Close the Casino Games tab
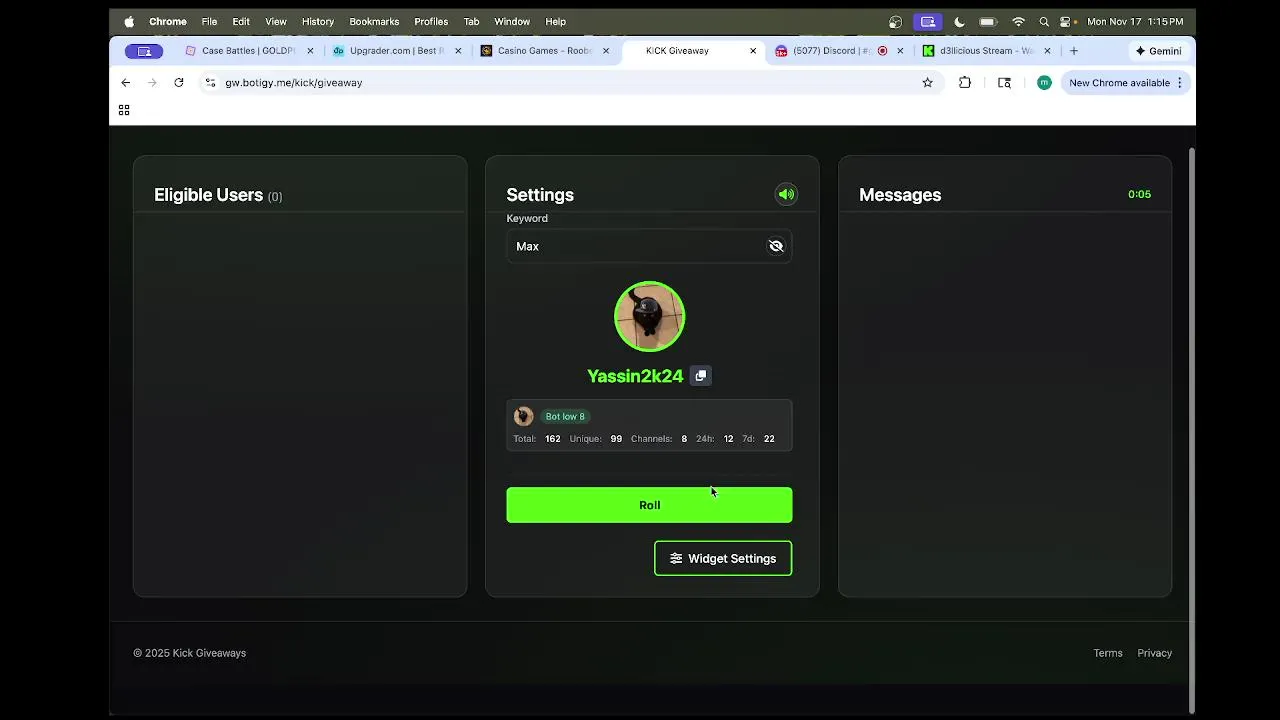The height and width of the screenshot is (720, 1280). (605, 51)
